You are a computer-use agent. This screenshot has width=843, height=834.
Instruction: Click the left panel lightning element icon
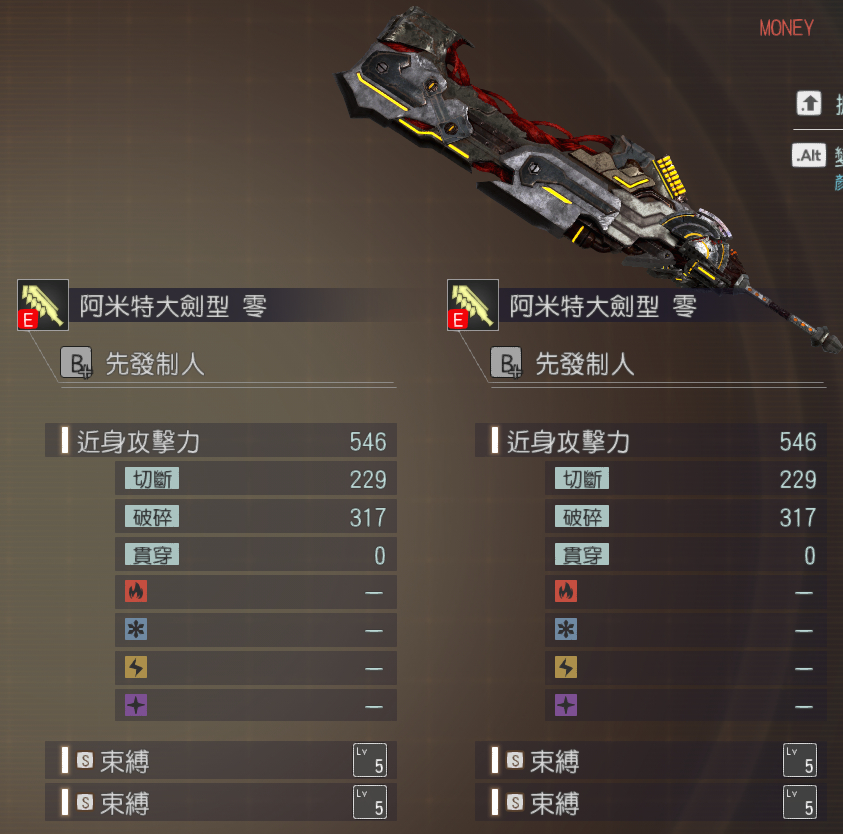coord(136,667)
